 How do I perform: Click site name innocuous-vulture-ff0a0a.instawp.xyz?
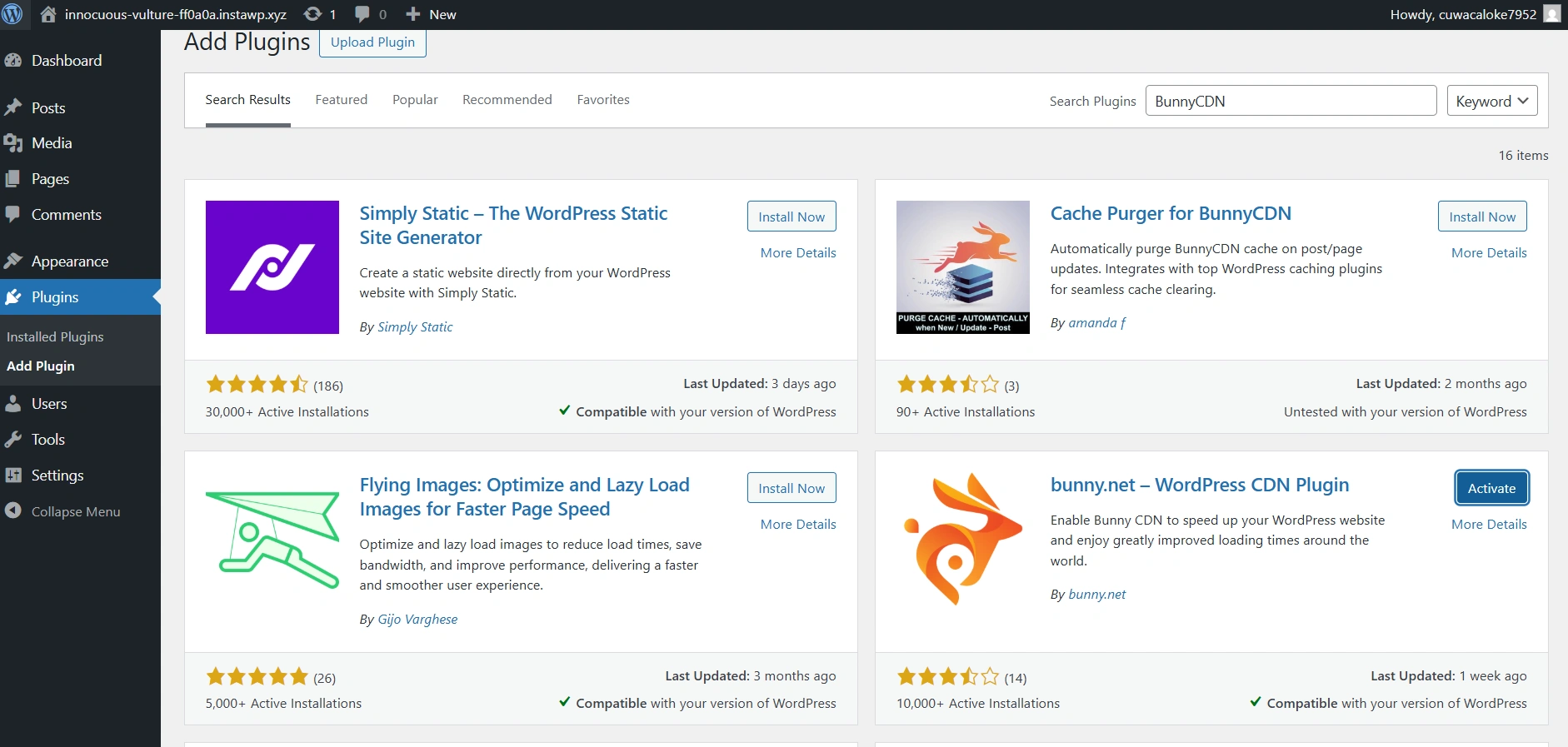tap(176, 14)
